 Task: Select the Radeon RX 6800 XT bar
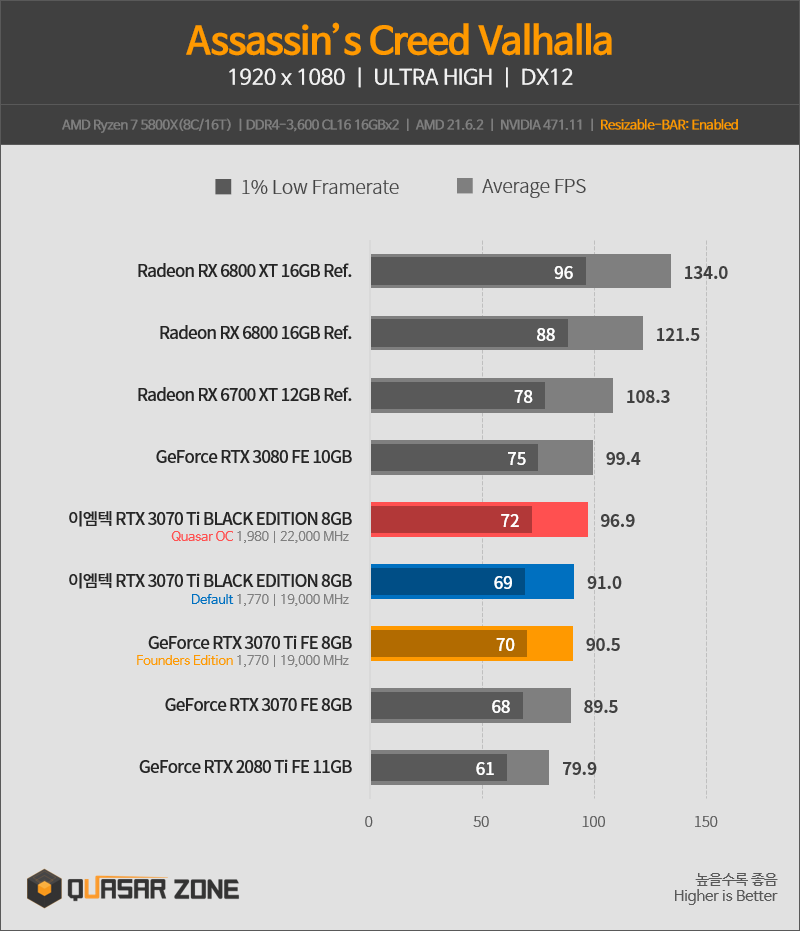[x=521, y=271]
